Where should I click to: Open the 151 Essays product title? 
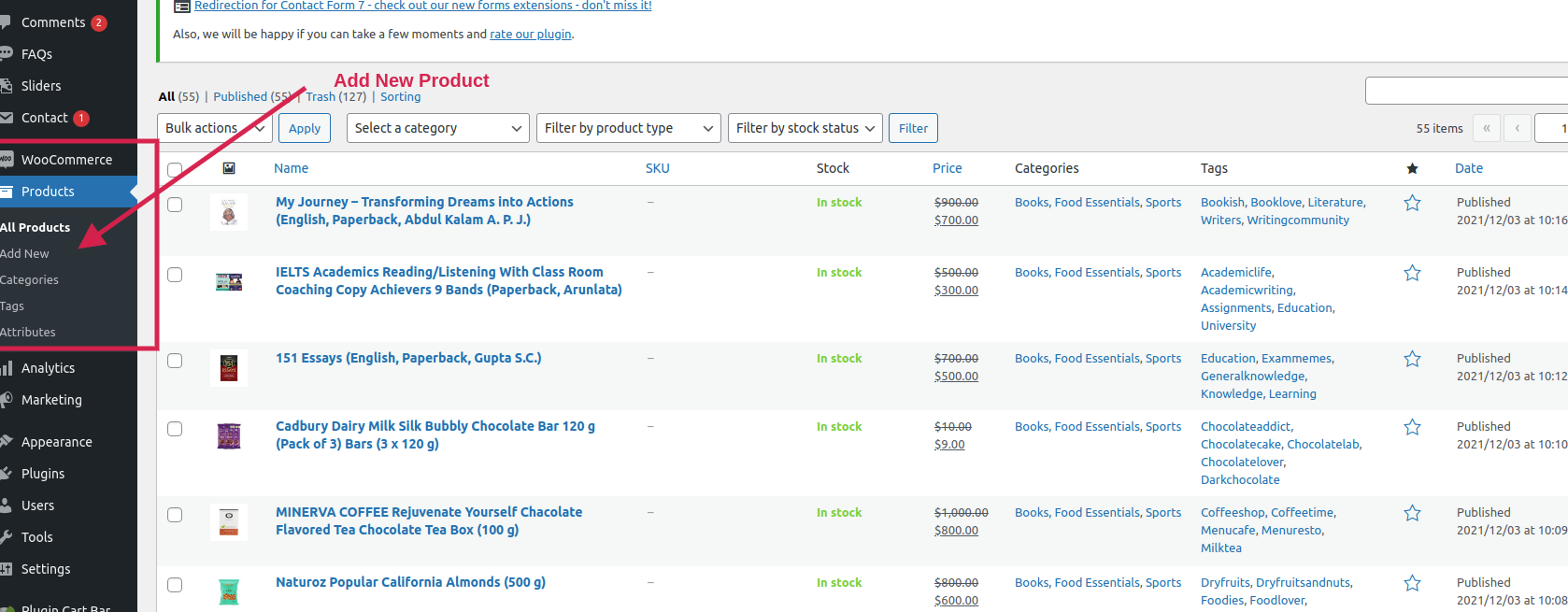[x=408, y=358]
